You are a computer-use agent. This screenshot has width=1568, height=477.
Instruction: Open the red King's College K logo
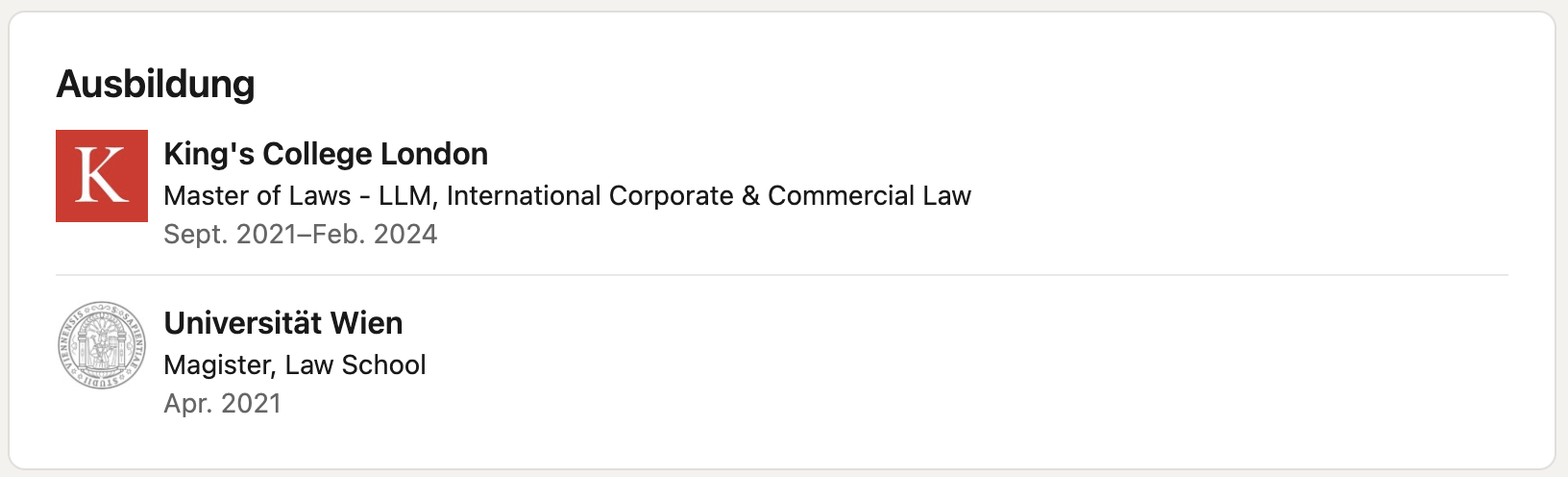coord(102,176)
